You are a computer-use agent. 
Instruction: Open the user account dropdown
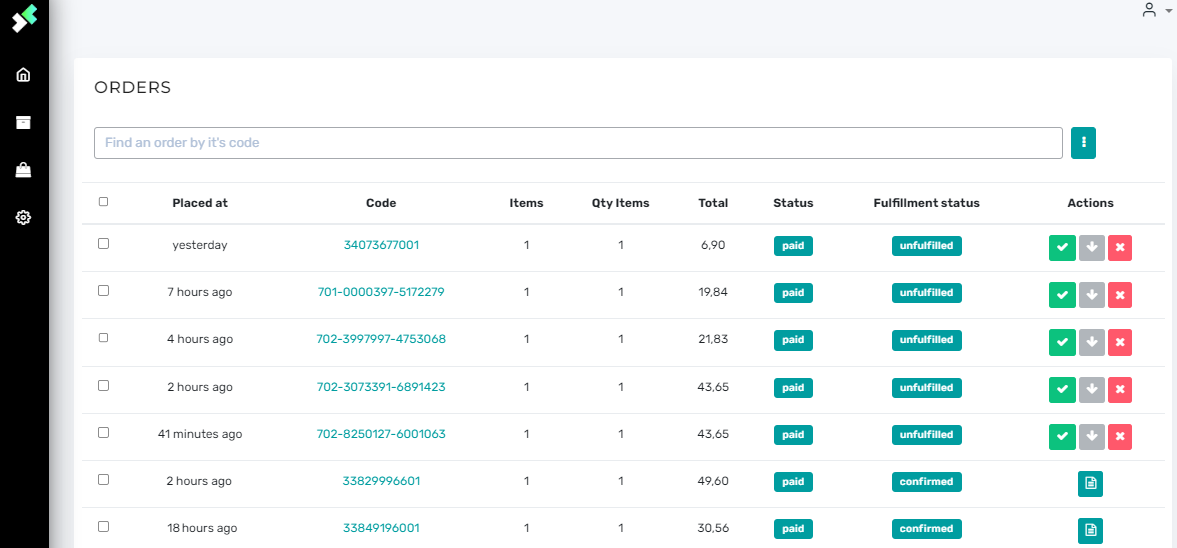point(1155,10)
